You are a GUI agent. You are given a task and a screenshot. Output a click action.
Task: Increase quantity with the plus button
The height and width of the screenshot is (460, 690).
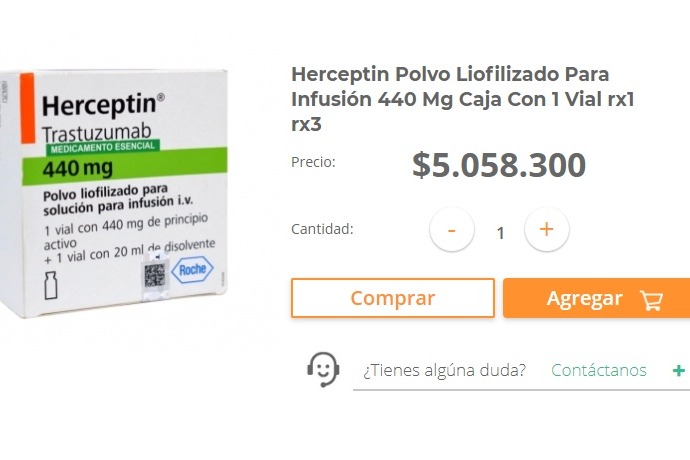547,229
